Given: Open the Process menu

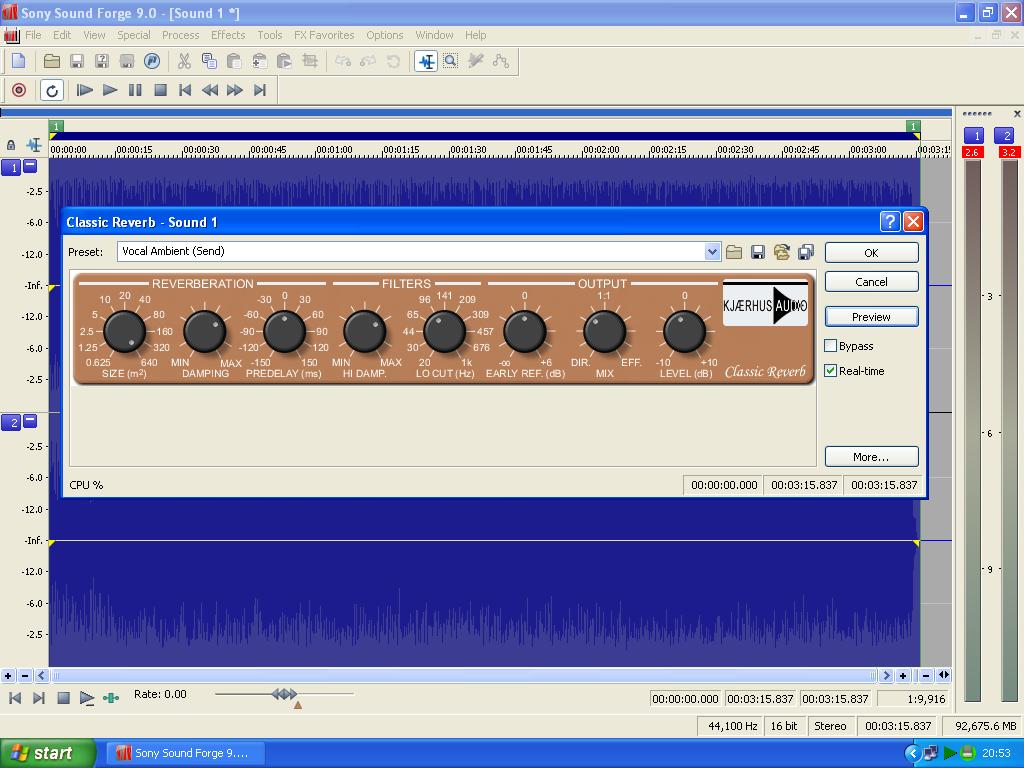Looking at the screenshot, I should (x=180, y=35).
